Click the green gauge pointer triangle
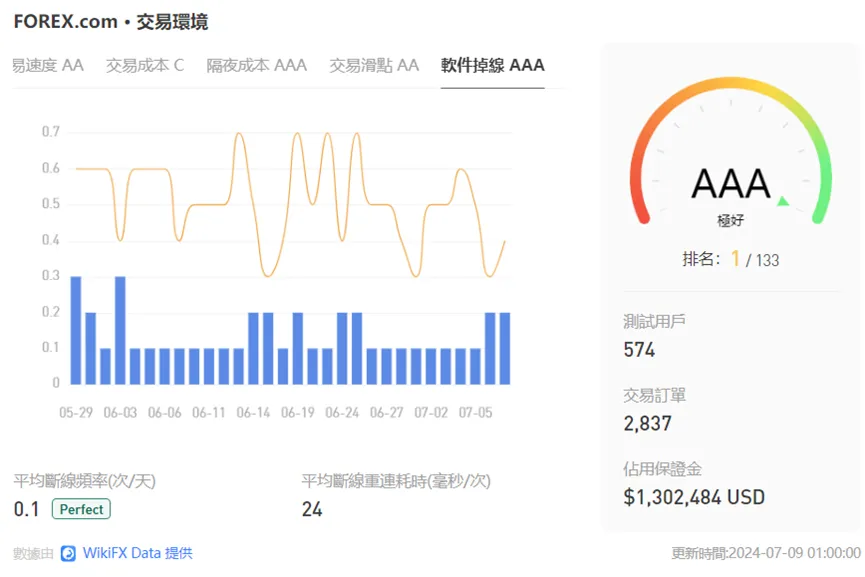Viewport: 865px width, 577px height. 783,201
